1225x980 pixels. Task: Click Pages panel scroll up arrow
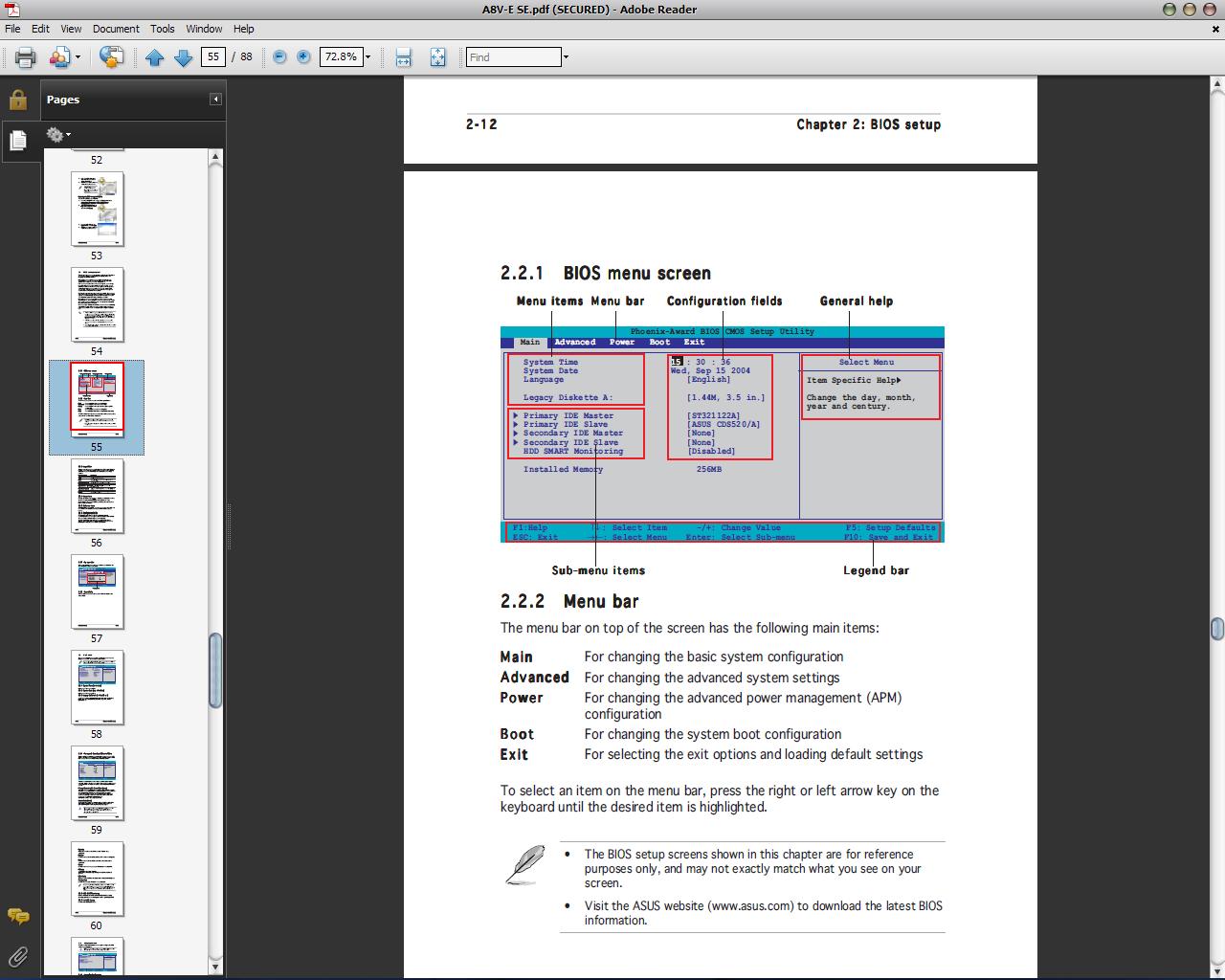pos(215,156)
